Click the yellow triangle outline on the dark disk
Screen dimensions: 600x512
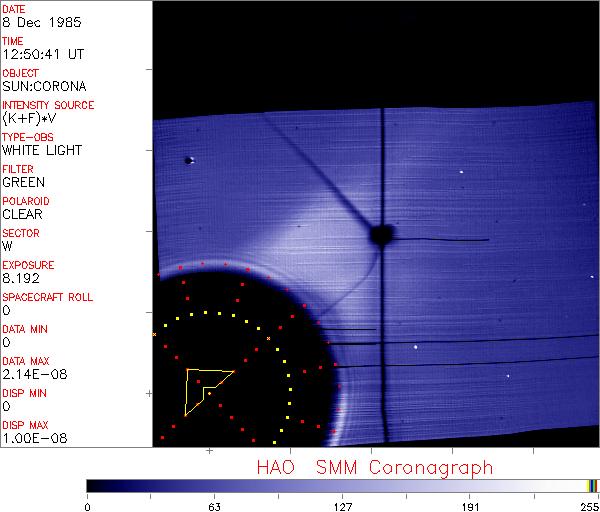coord(209,391)
